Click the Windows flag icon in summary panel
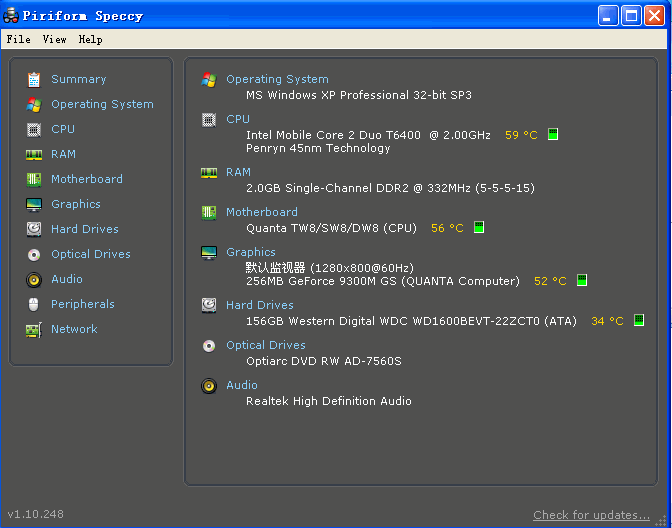This screenshot has width=672, height=528. pyautogui.click(x=209, y=80)
